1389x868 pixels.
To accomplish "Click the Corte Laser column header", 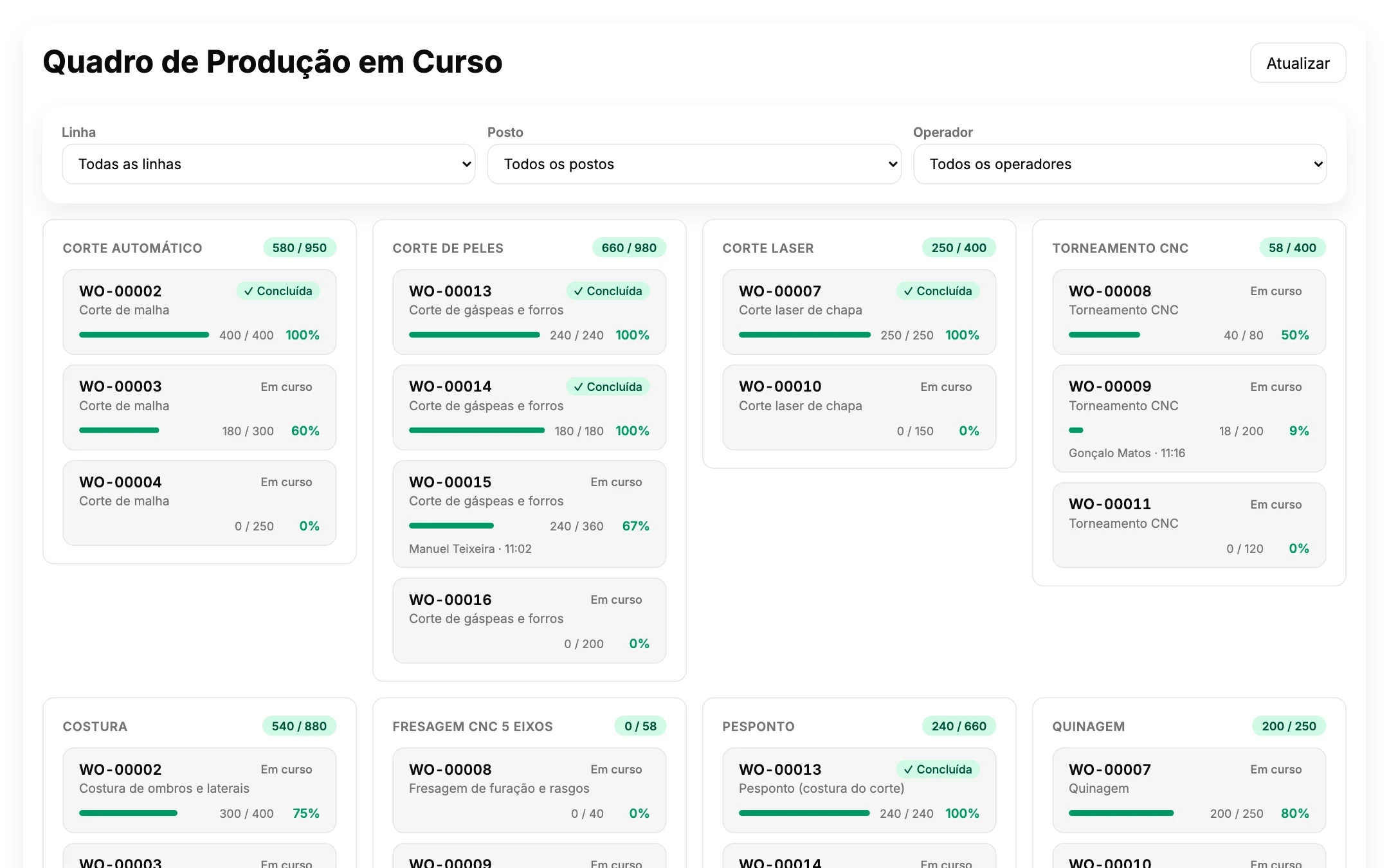I will [768, 248].
